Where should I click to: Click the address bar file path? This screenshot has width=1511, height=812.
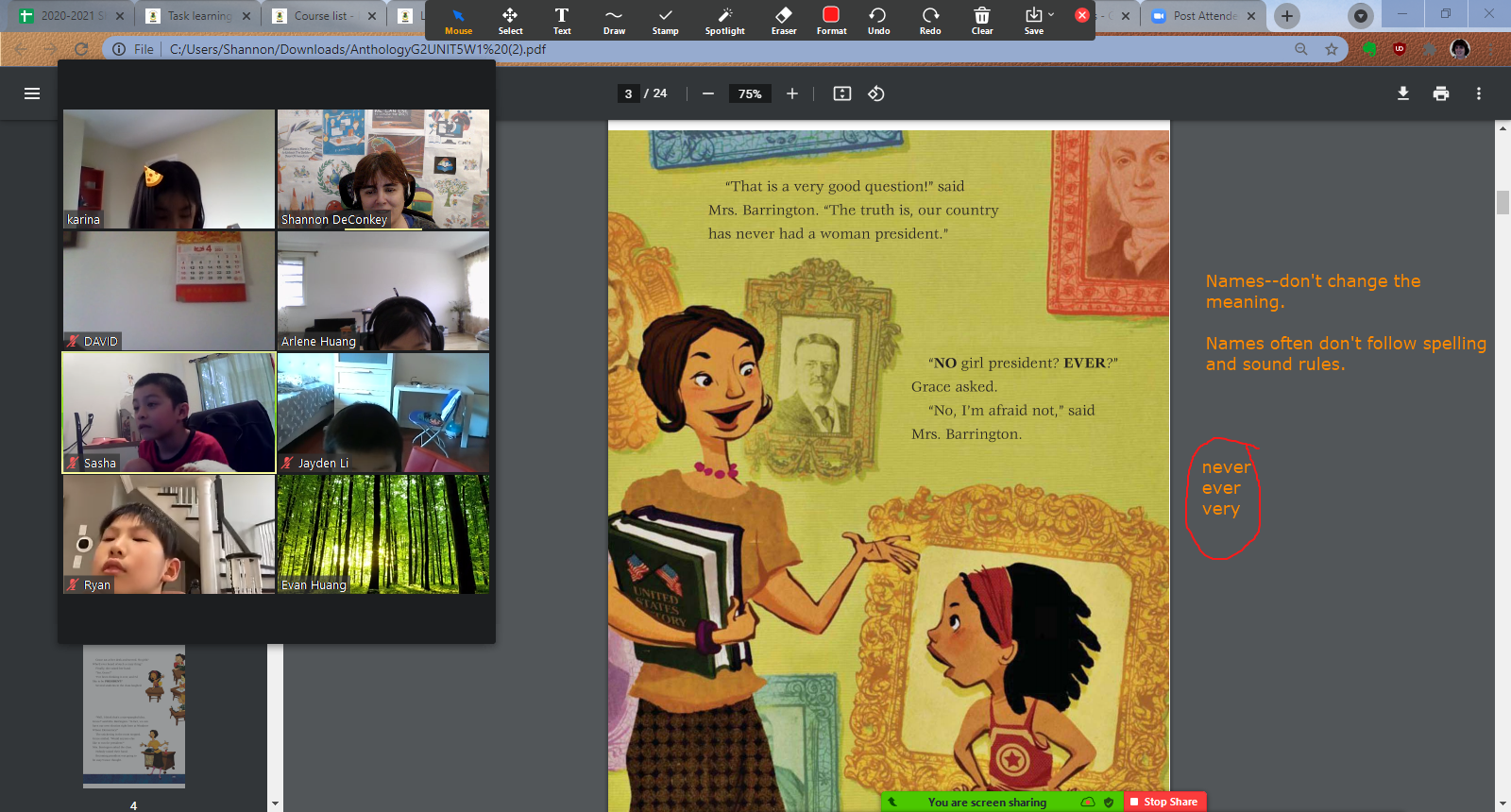tap(358, 49)
